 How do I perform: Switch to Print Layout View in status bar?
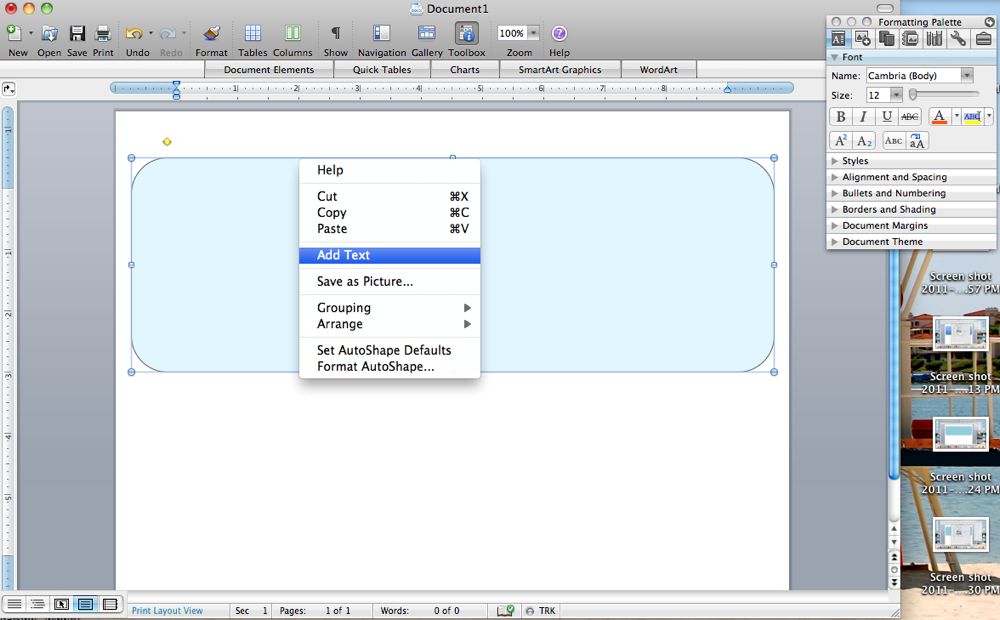coord(85,604)
